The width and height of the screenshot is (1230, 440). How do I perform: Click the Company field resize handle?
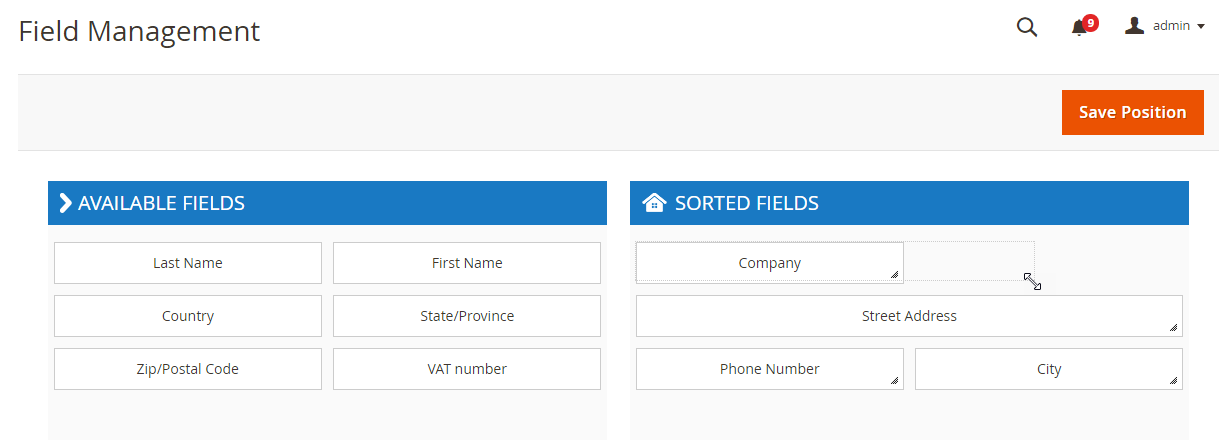coord(894,274)
